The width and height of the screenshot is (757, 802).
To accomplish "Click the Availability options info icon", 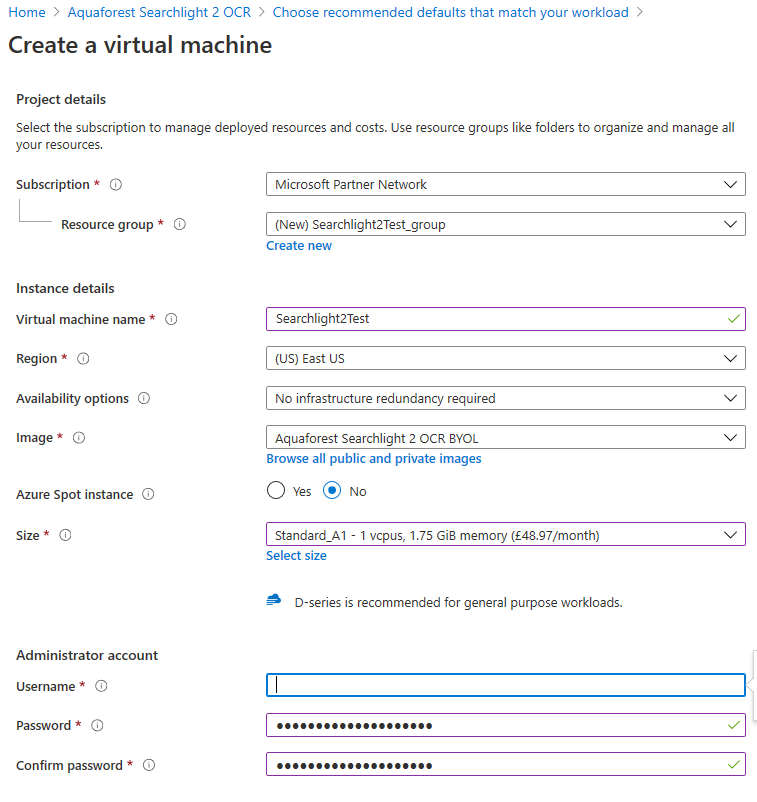I will pos(144,398).
